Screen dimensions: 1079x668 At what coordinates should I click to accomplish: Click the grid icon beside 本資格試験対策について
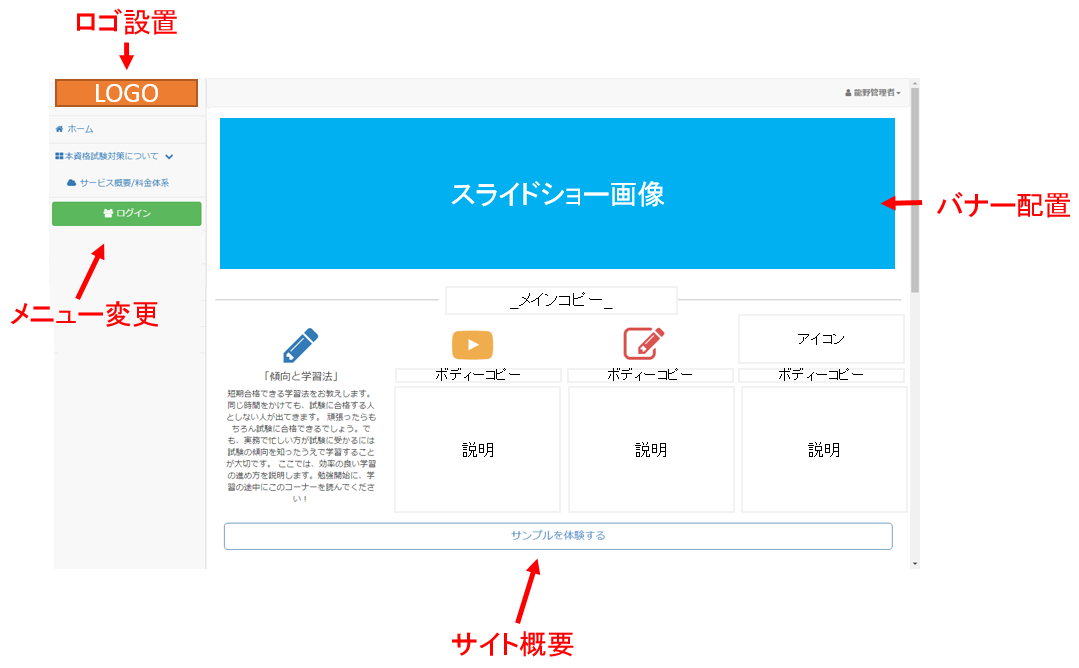click(x=60, y=156)
